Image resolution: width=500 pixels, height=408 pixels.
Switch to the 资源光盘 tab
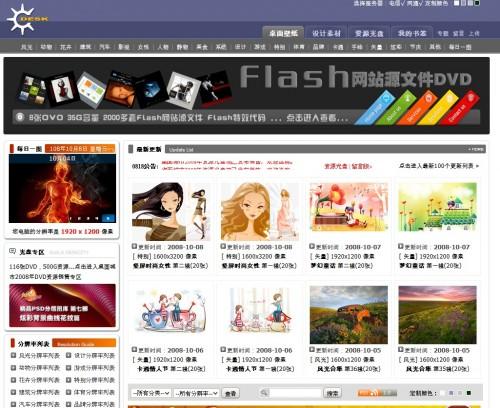(369, 33)
